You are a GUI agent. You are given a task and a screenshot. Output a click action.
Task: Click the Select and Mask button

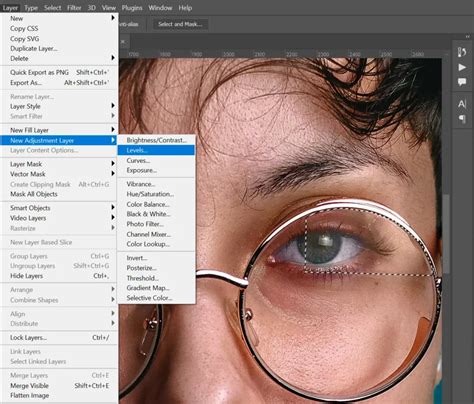(180, 24)
